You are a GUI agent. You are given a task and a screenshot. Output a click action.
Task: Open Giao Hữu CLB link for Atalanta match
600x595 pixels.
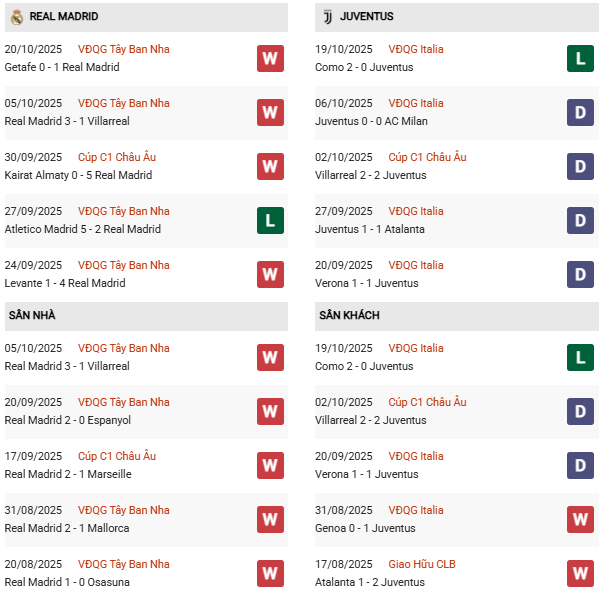coord(421,564)
